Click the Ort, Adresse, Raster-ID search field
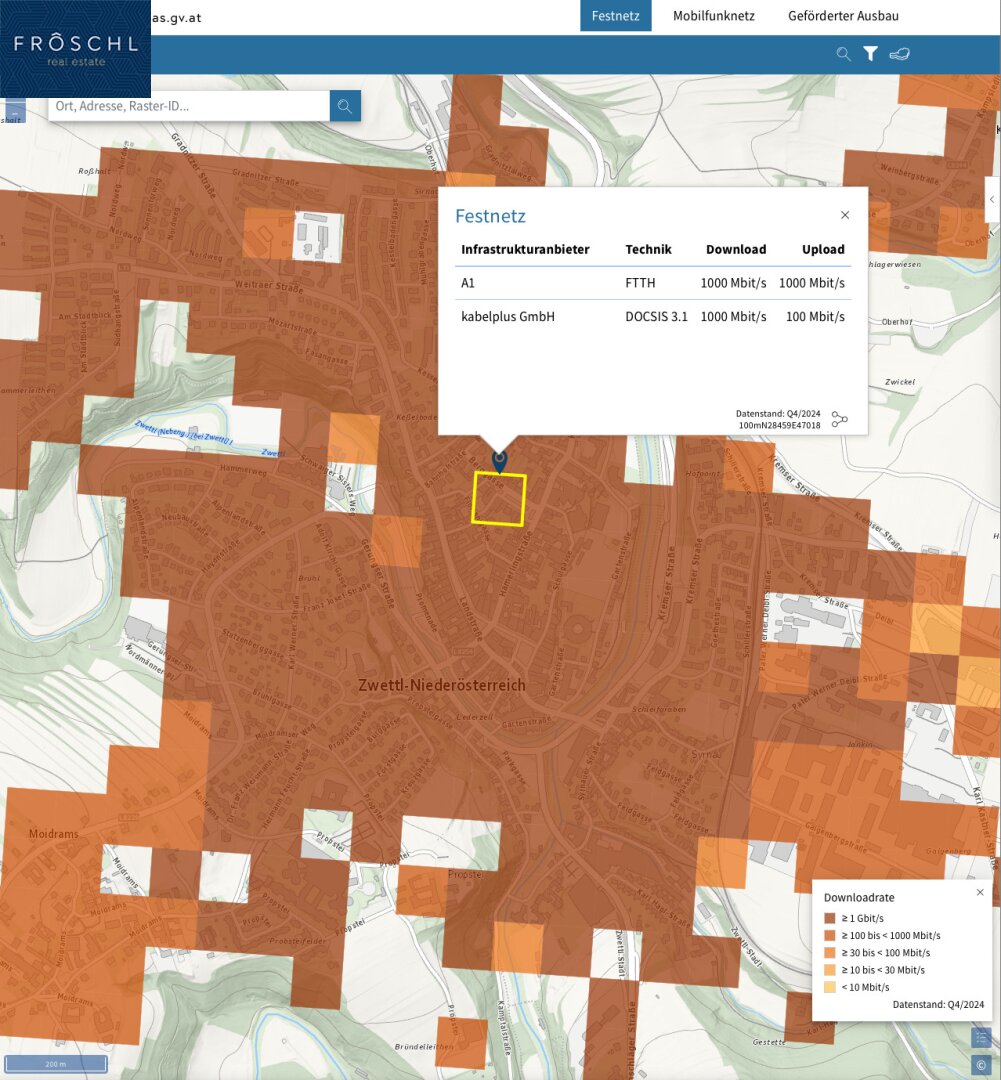 (x=189, y=106)
